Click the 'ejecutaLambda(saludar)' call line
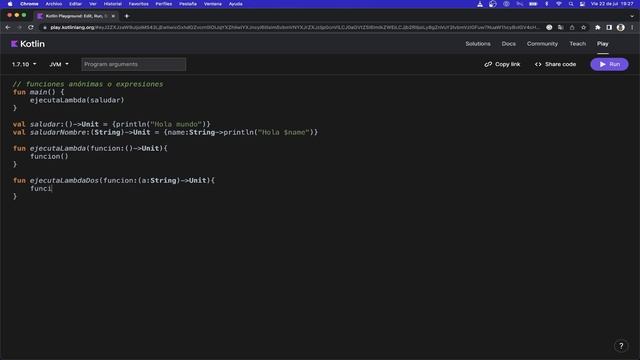The height and width of the screenshot is (360, 640). [77, 100]
